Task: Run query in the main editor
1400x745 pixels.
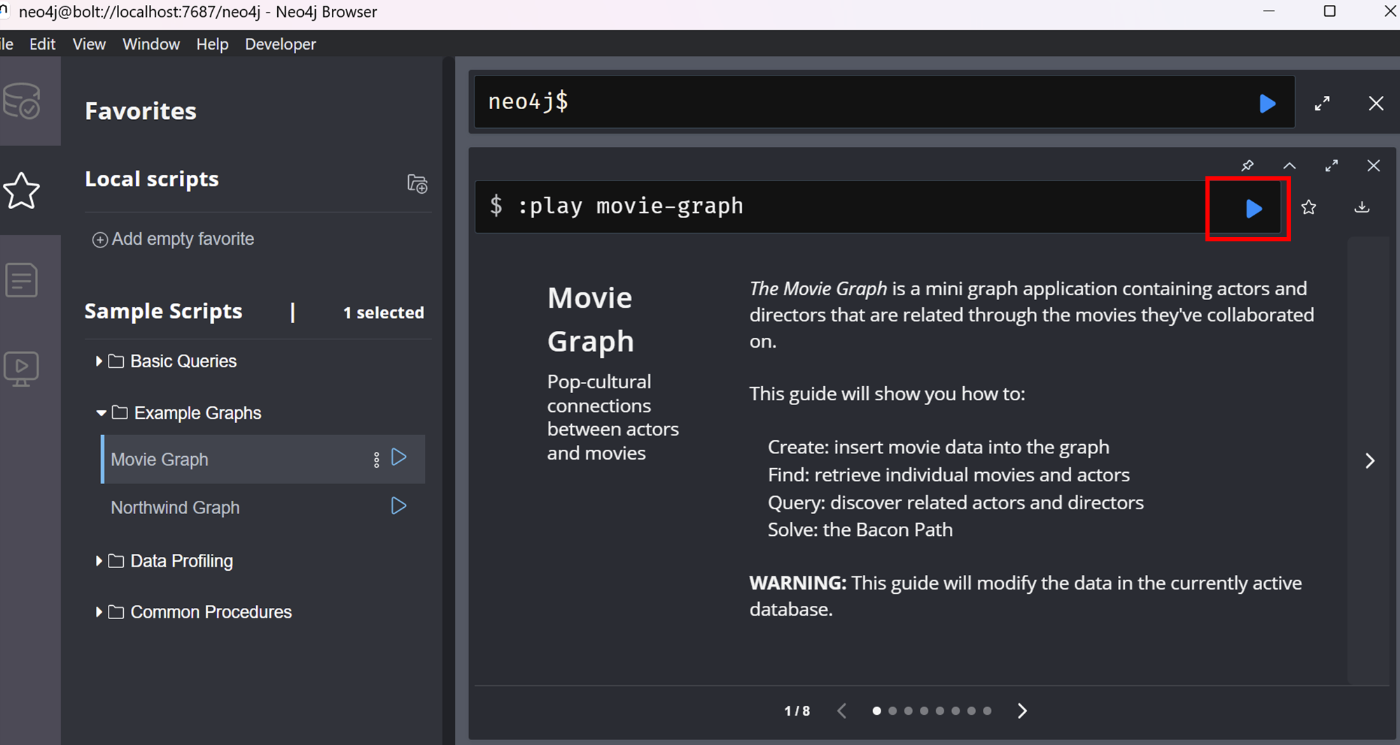Action: pos(1267,103)
